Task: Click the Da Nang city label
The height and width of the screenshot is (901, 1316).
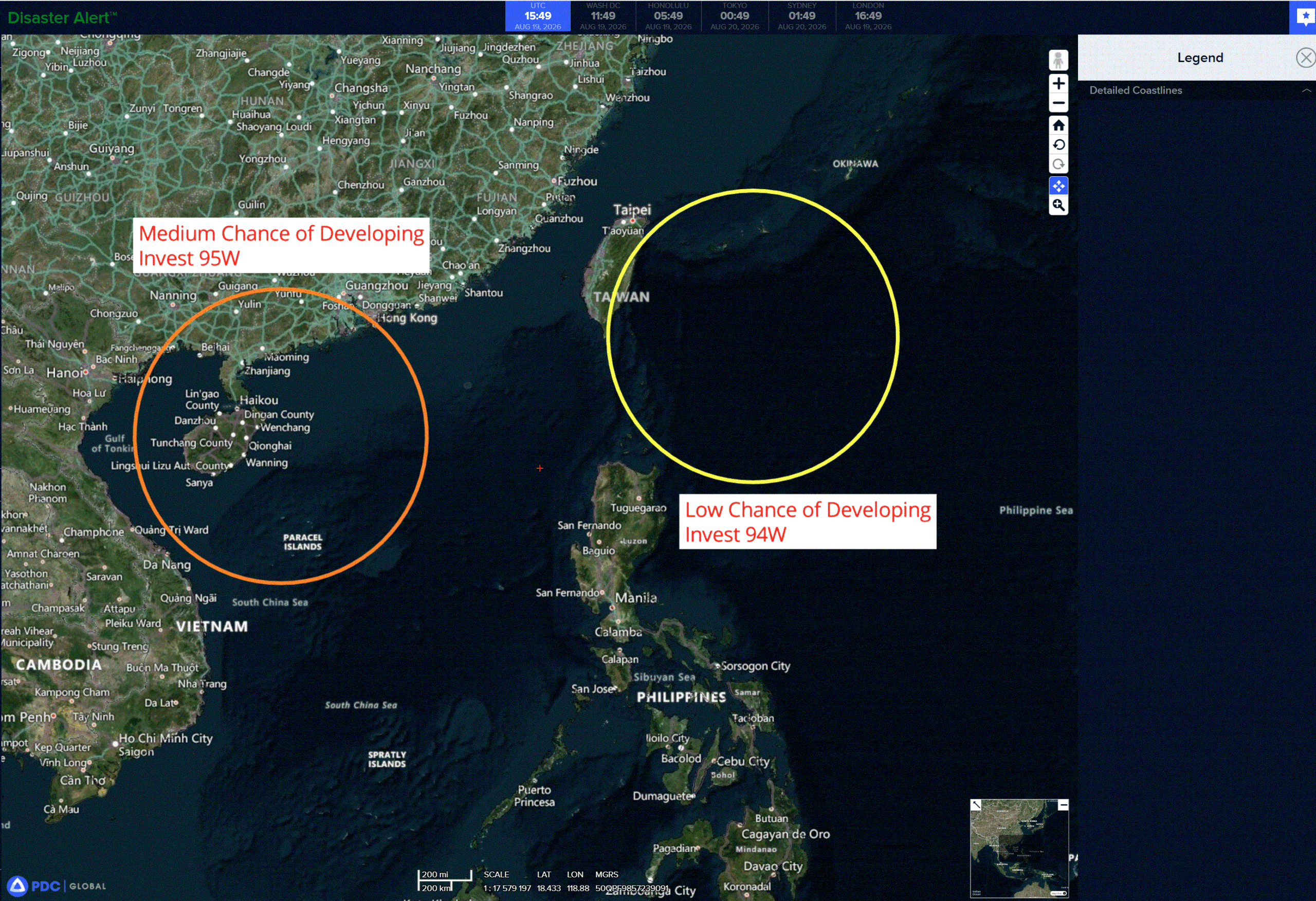Action: (167, 565)
